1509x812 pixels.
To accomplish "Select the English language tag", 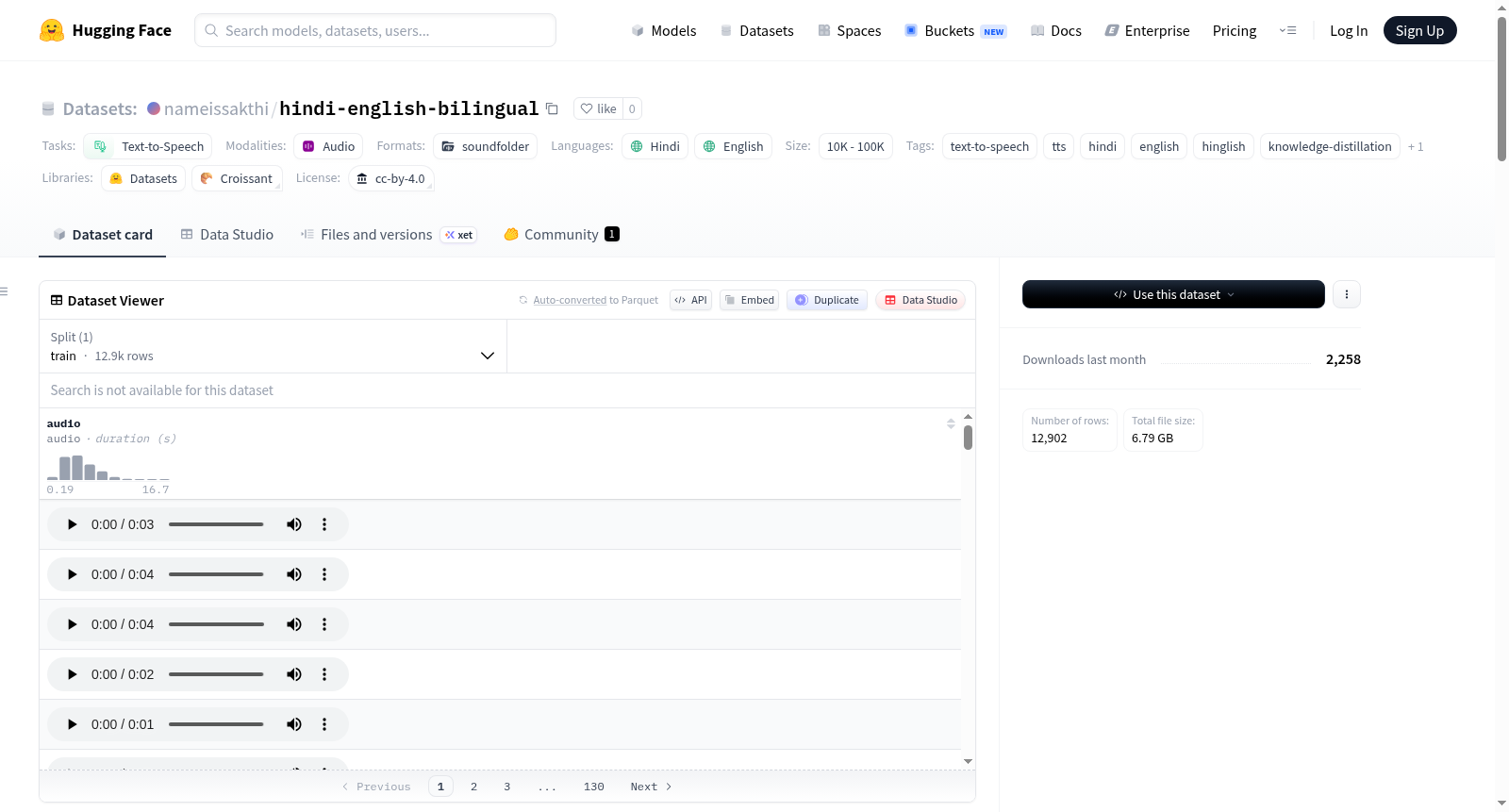I will point(733,146).
